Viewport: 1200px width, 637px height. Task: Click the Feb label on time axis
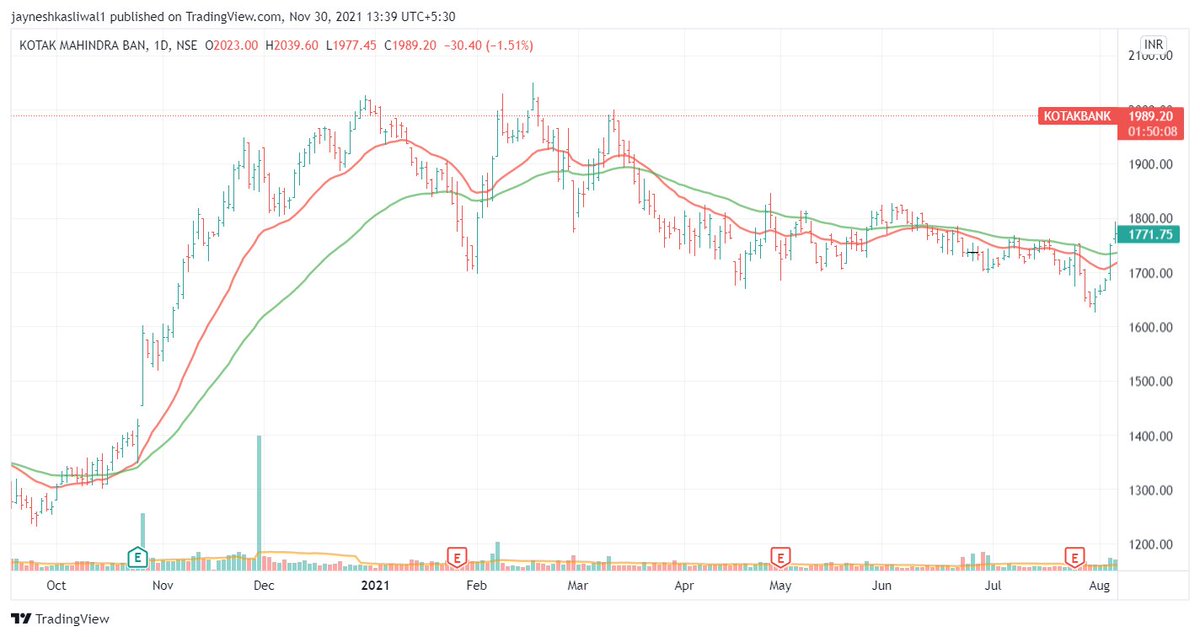pos(478,584)
